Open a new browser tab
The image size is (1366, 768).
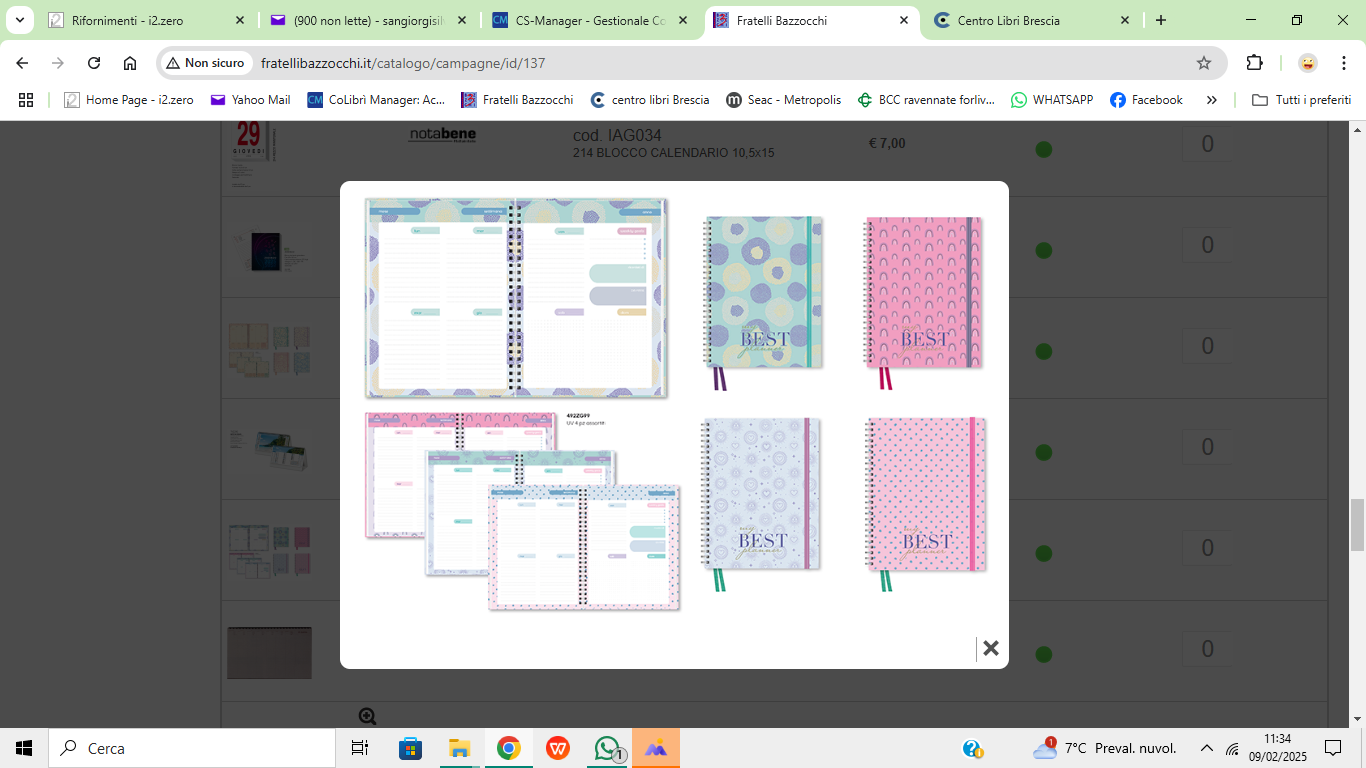click(1161, 20)
